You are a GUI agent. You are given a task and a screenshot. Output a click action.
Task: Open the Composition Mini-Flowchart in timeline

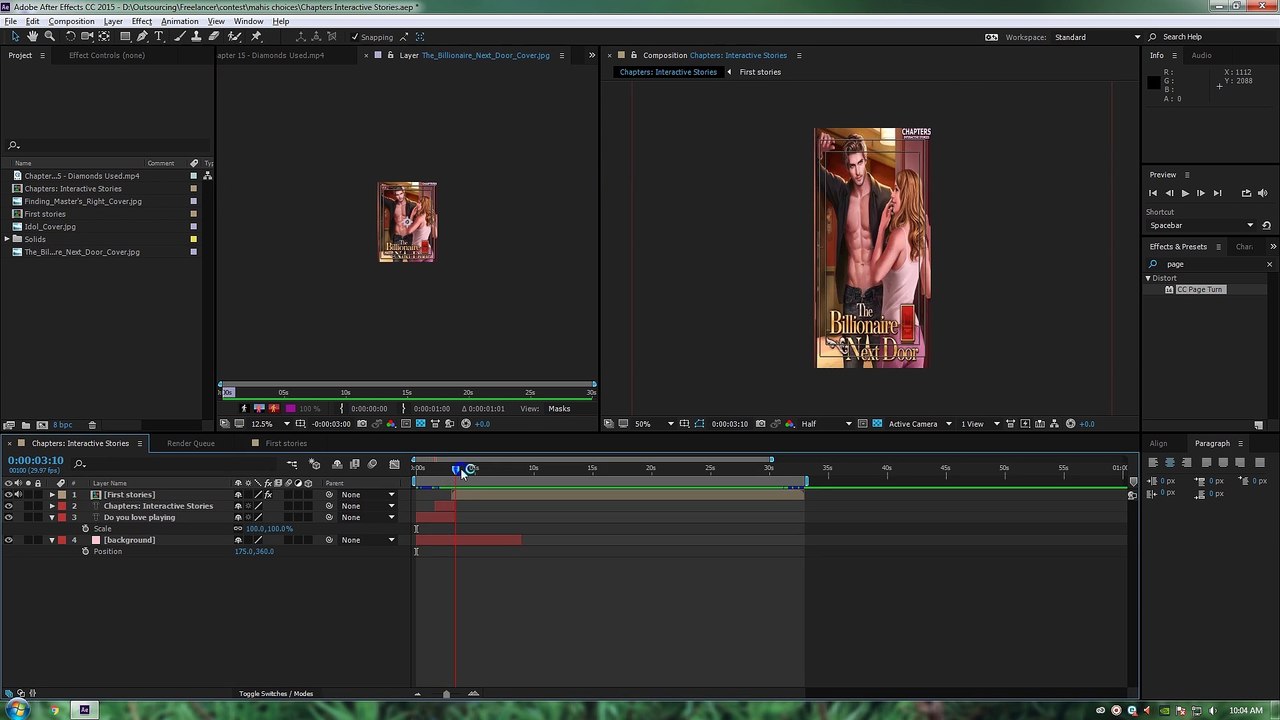[x=292, y=464]
